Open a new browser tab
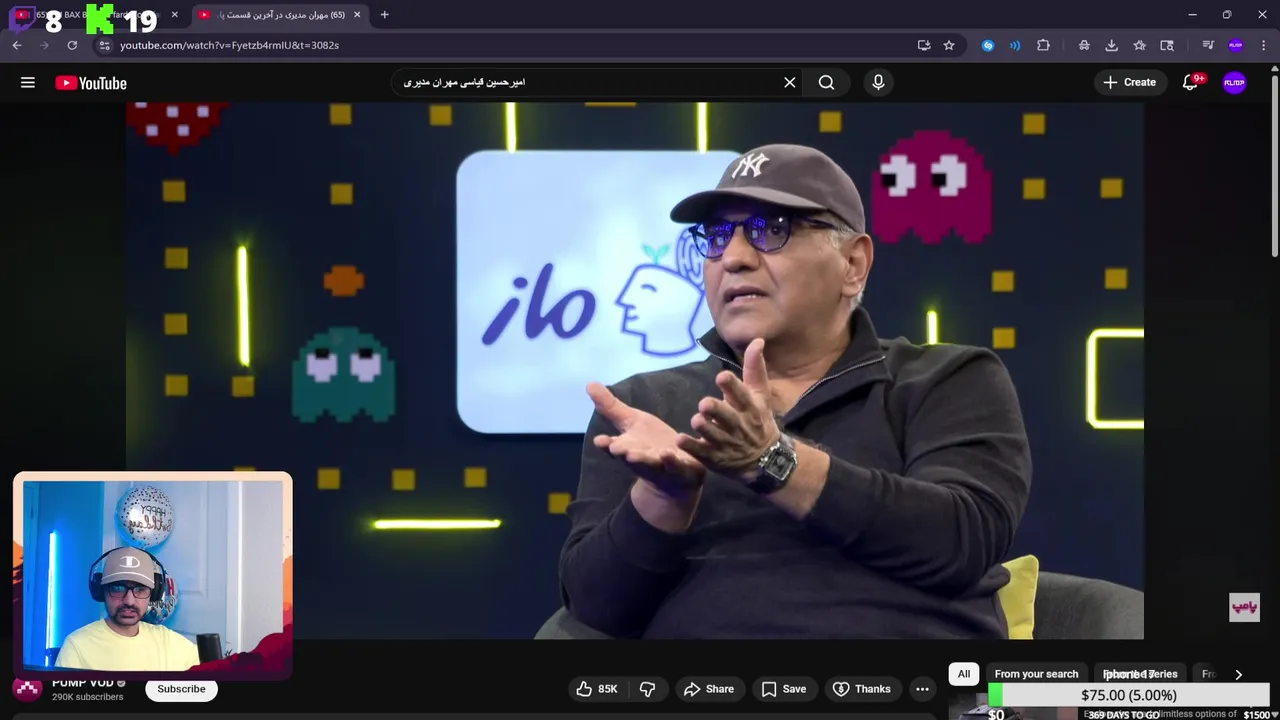Image resolution: width=1280 pixels, height=720 pixels. pyautogui.click(x=384, y=15)
